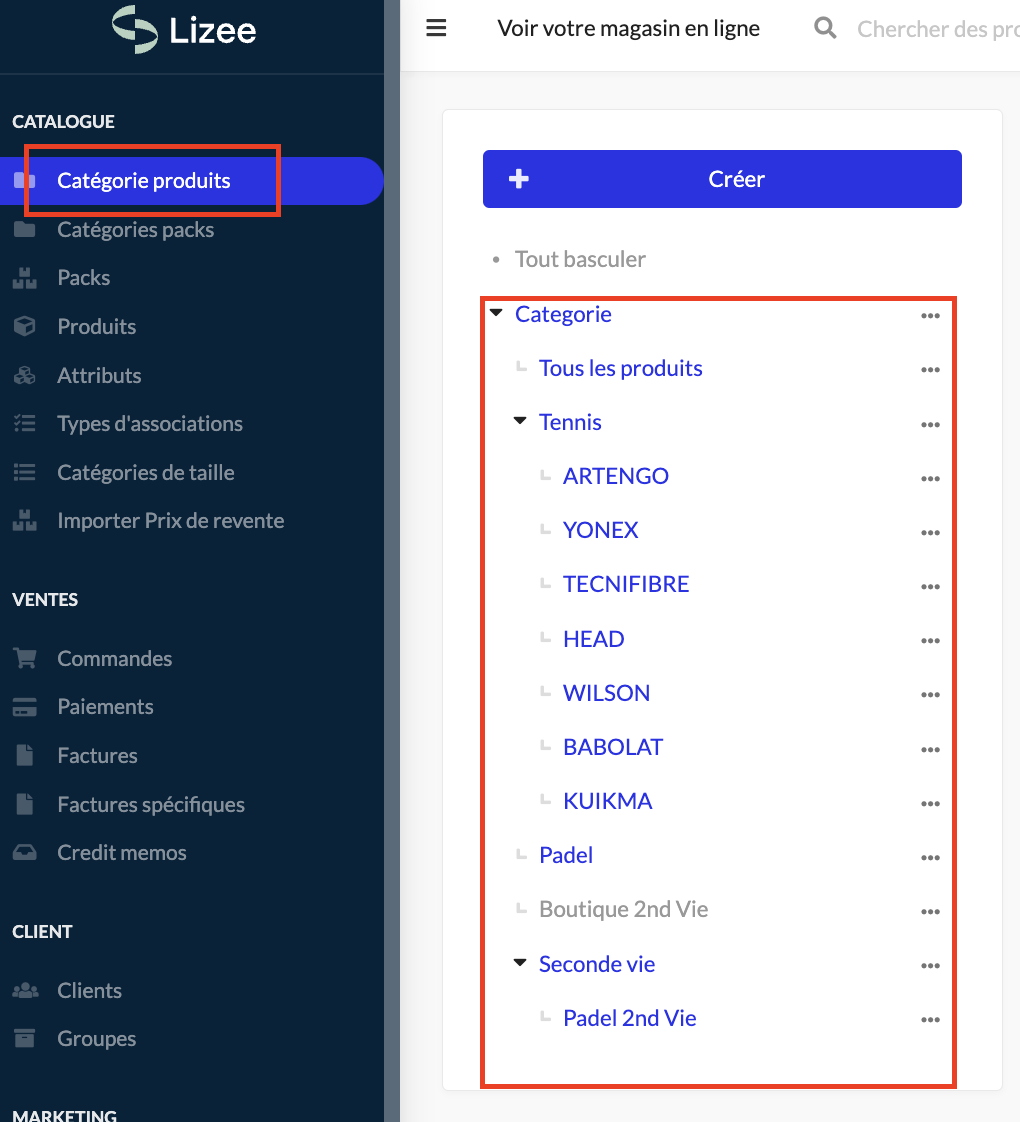The height and width of the screenshot is (1122, 1020).
Task: Open options dots for YONEX
Action: (930, 532)
